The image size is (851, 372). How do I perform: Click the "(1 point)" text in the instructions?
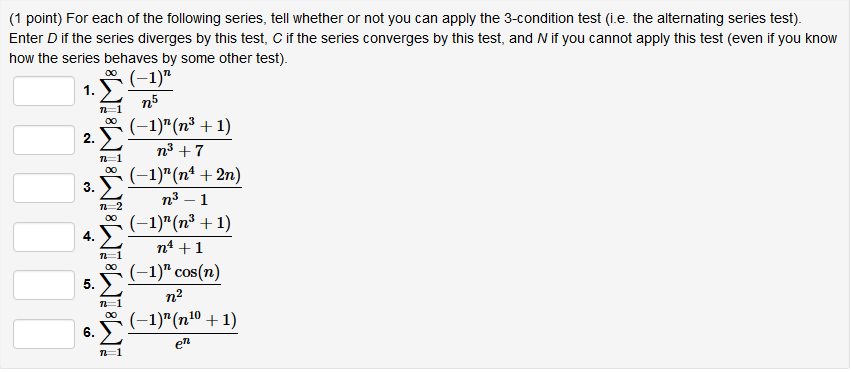pos(36,19)
